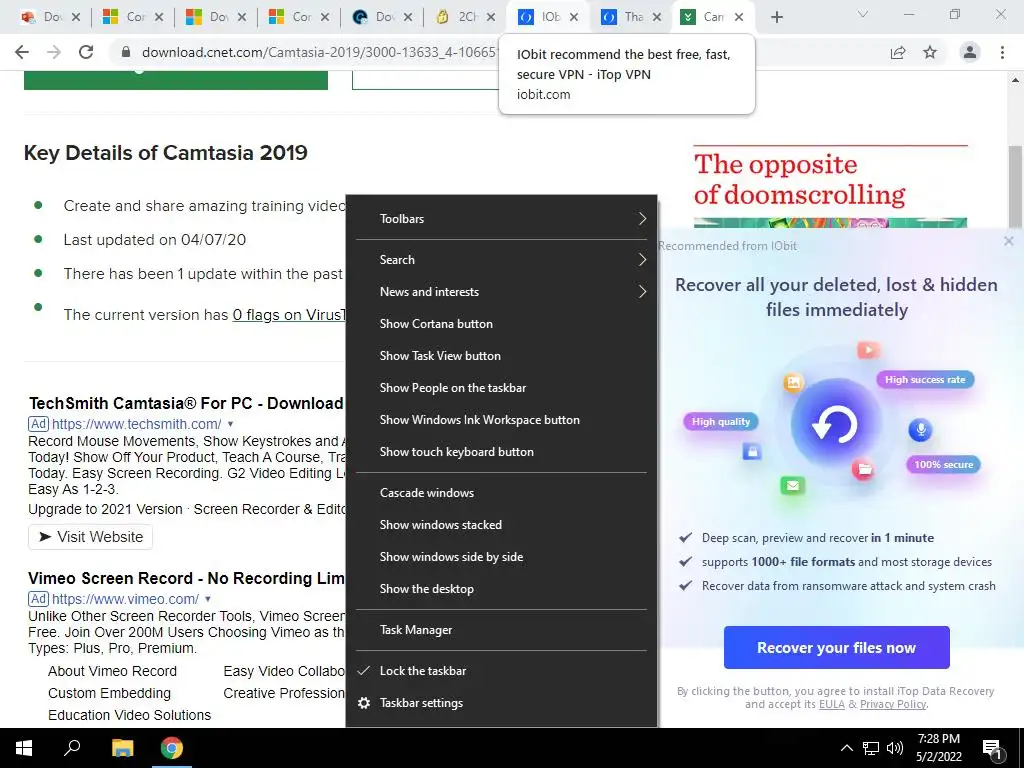Open the Privacy Policy link

click(x=893, y=704)
